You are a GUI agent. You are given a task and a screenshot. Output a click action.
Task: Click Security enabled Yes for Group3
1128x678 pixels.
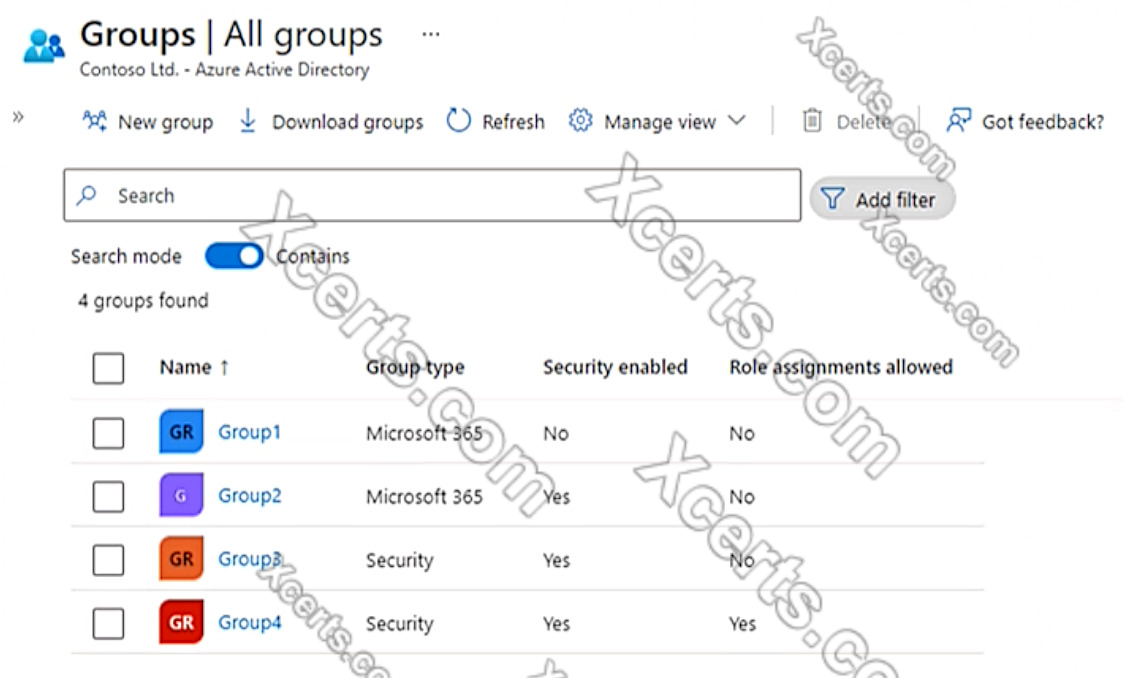click(x=557, y=560)
